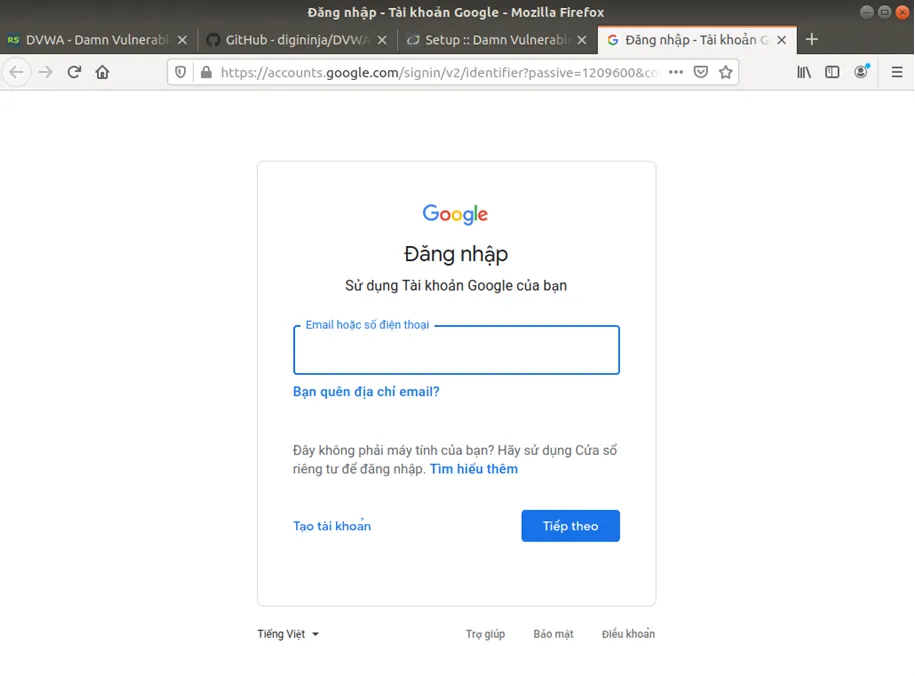Close the Firefox window with red button
915x676 pixels.
pyautogui.click(x=903, y=12)
